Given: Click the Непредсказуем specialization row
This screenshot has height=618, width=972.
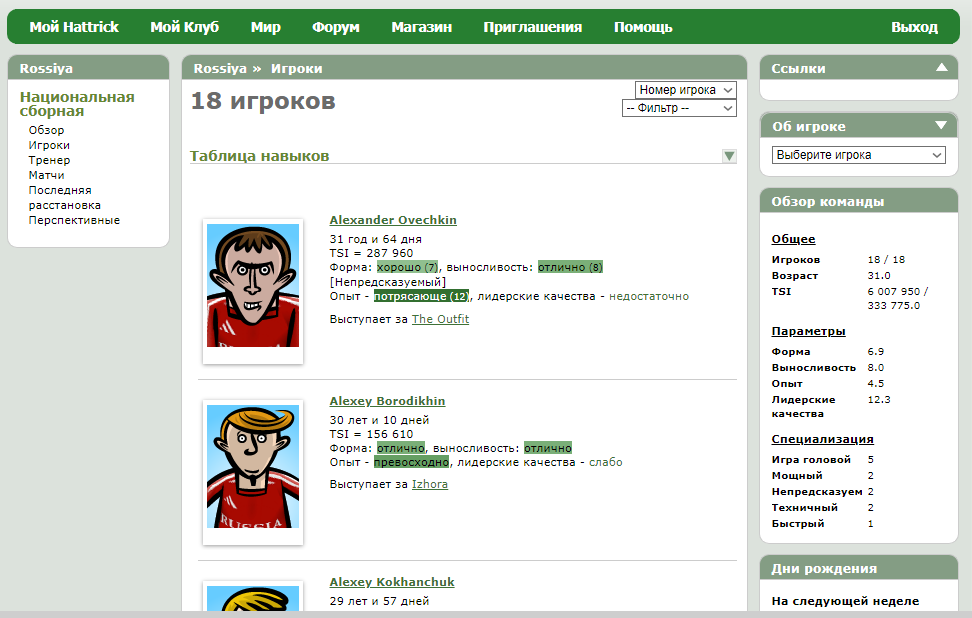Looking at the screenshot, I should (823, 492).
